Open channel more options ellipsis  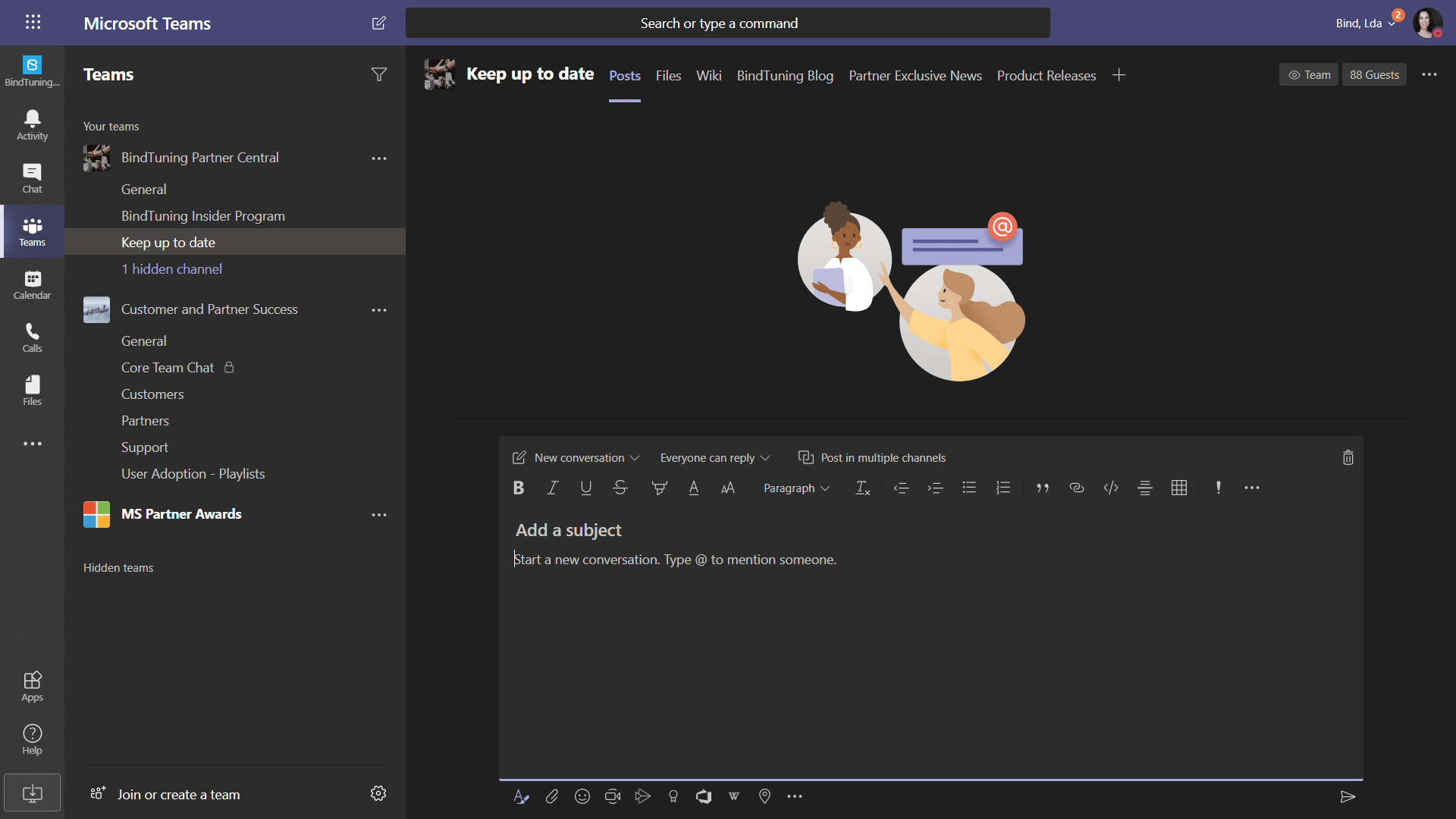(x=1429, y=74)
